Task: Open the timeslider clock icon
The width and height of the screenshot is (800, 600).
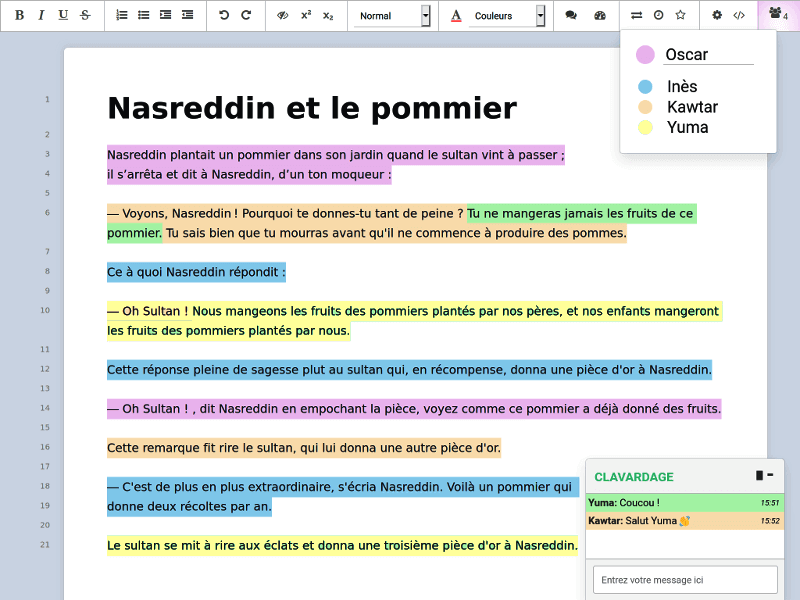Action: [659, 15]
